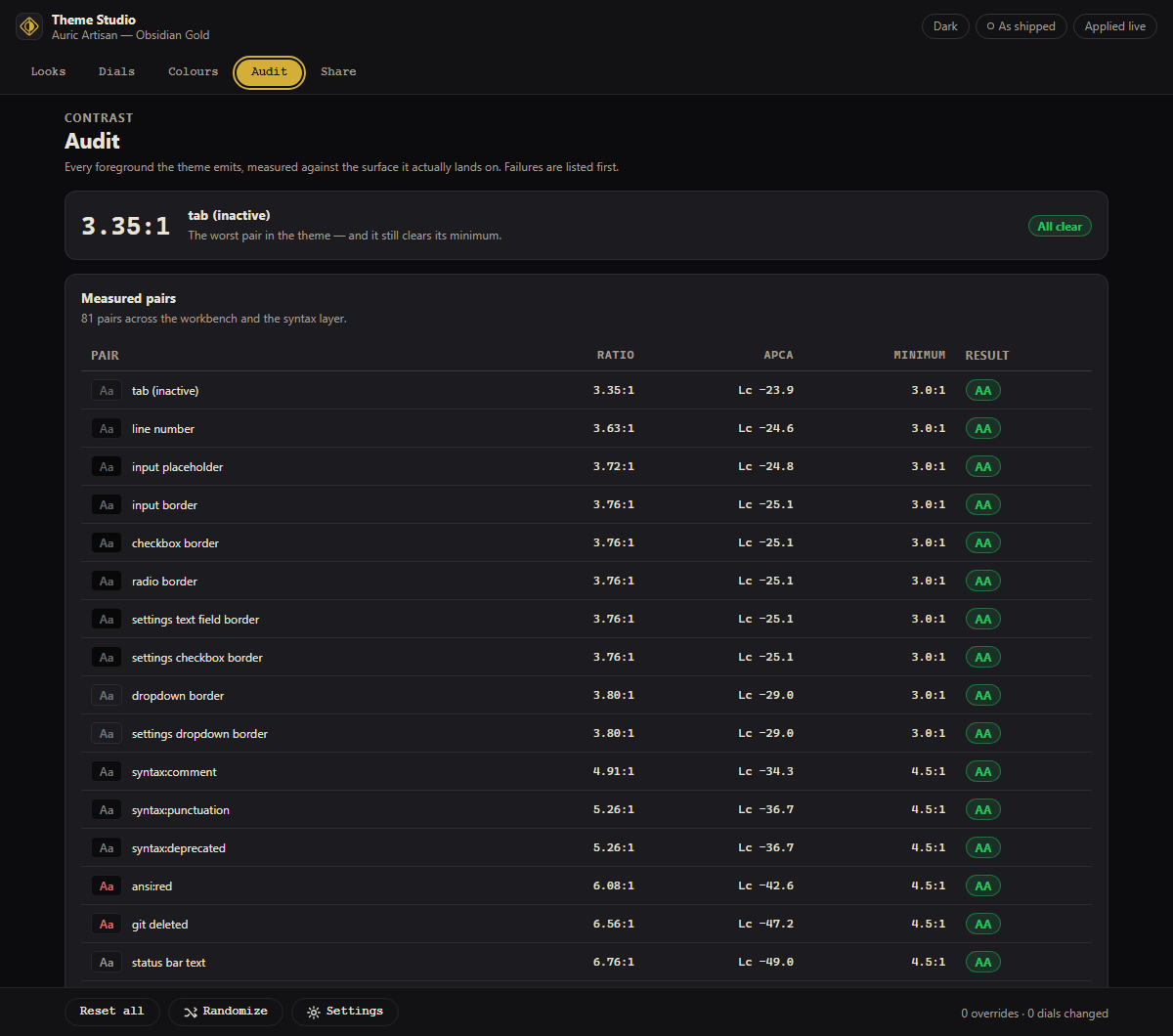Click the 3.63:1 ratio for line number
This screenshot has width=1173, height=1036.
(614, 428)
